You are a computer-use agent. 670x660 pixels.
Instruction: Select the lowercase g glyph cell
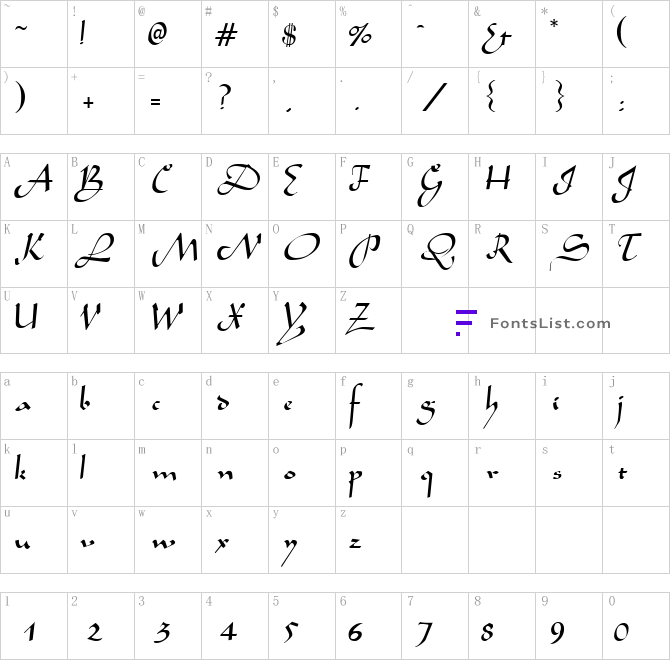[435, 406]
